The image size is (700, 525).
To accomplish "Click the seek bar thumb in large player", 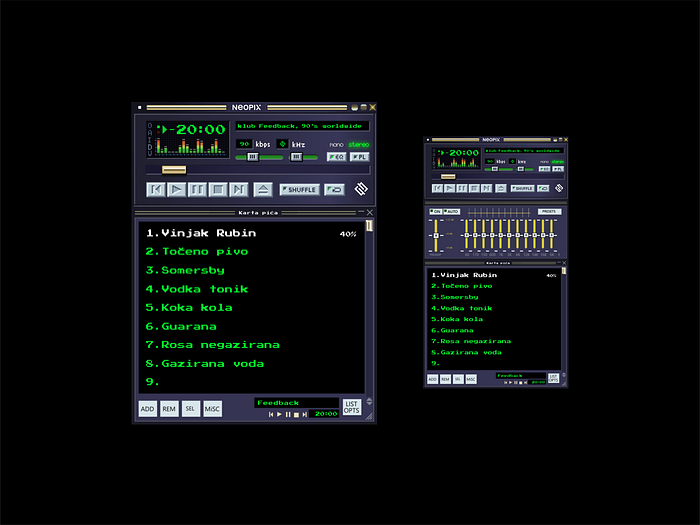I will click(174, 170).
